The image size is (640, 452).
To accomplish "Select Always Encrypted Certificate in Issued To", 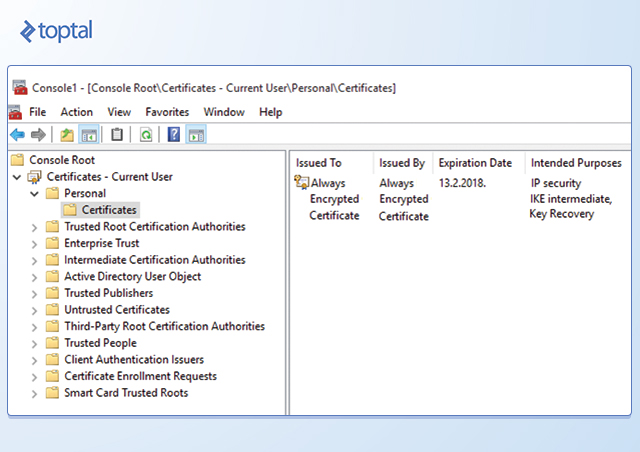I will 334,199.
